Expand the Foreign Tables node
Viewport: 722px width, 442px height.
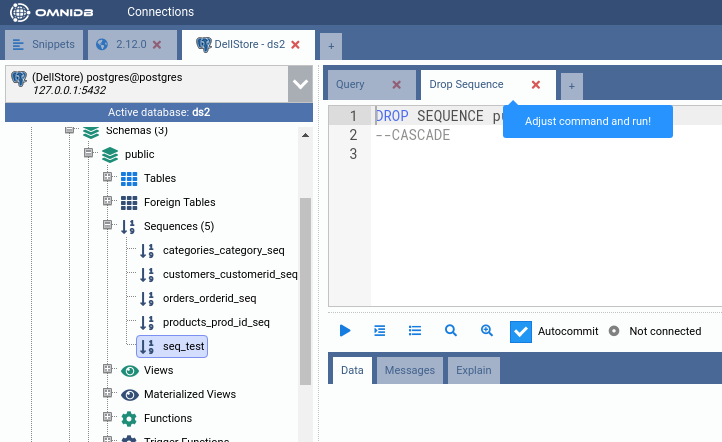108,201
